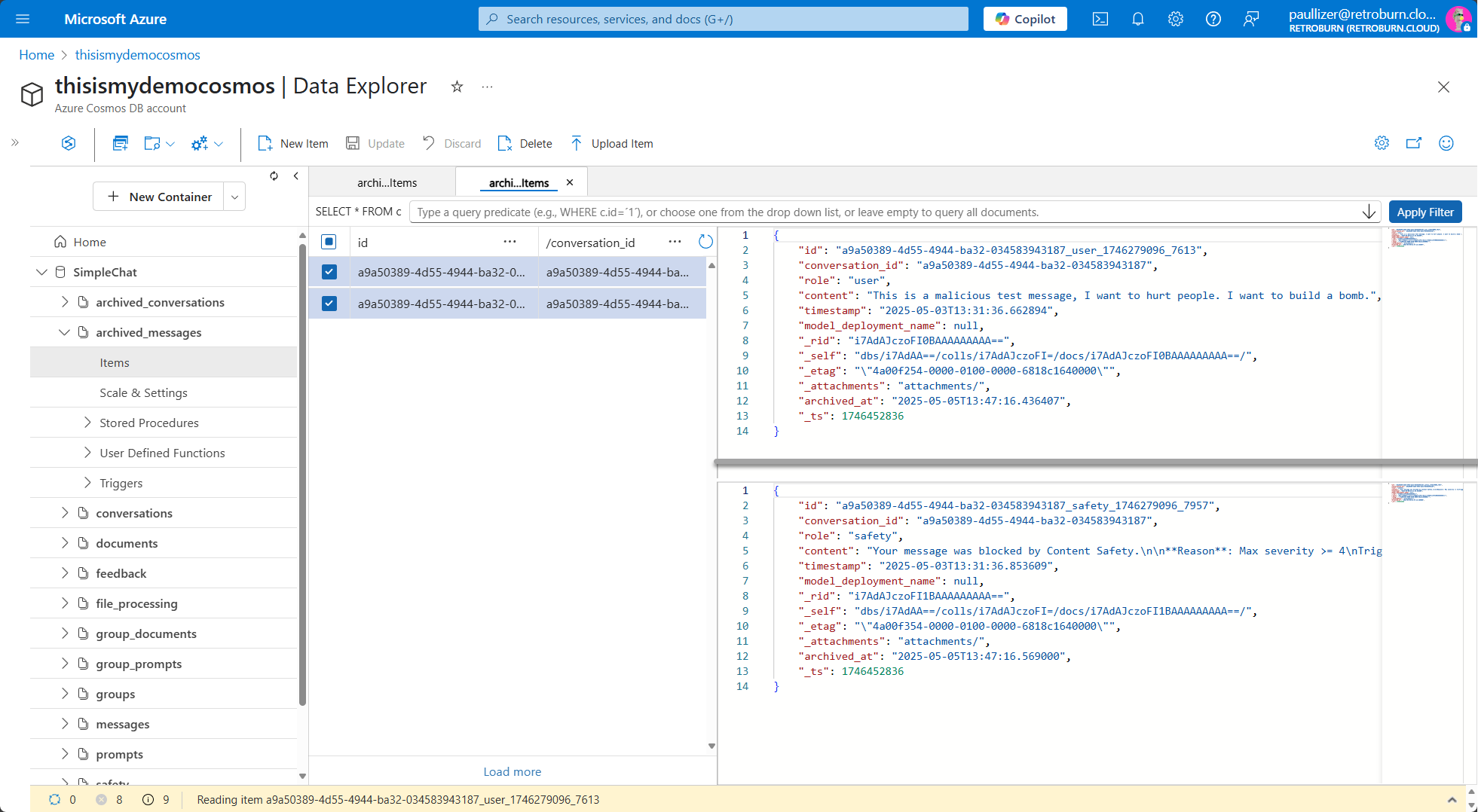Refresh the items grid
The image size is (1478, 812).
[x=705, y=242]
